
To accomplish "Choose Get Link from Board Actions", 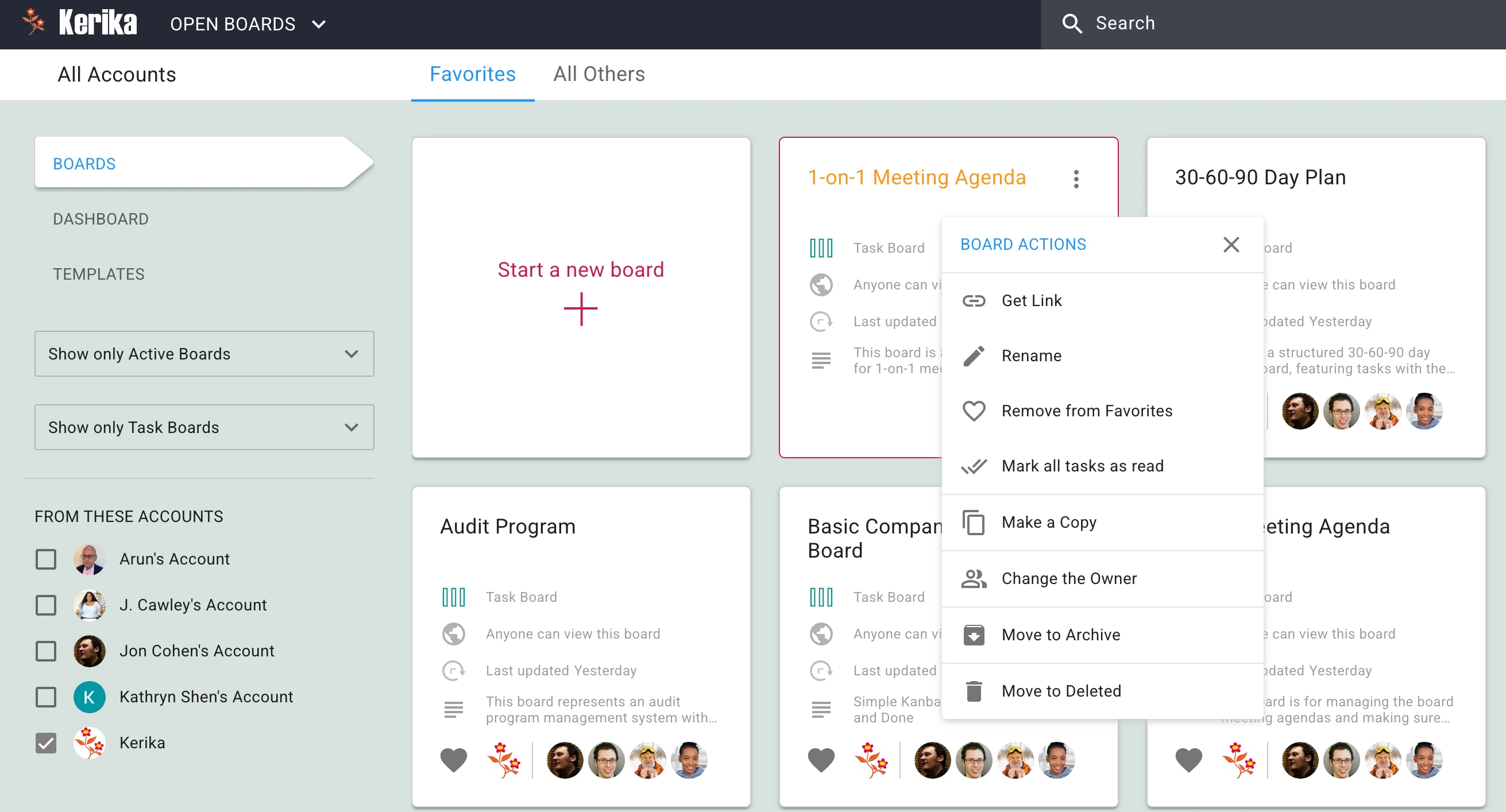I will point(1103,300).
